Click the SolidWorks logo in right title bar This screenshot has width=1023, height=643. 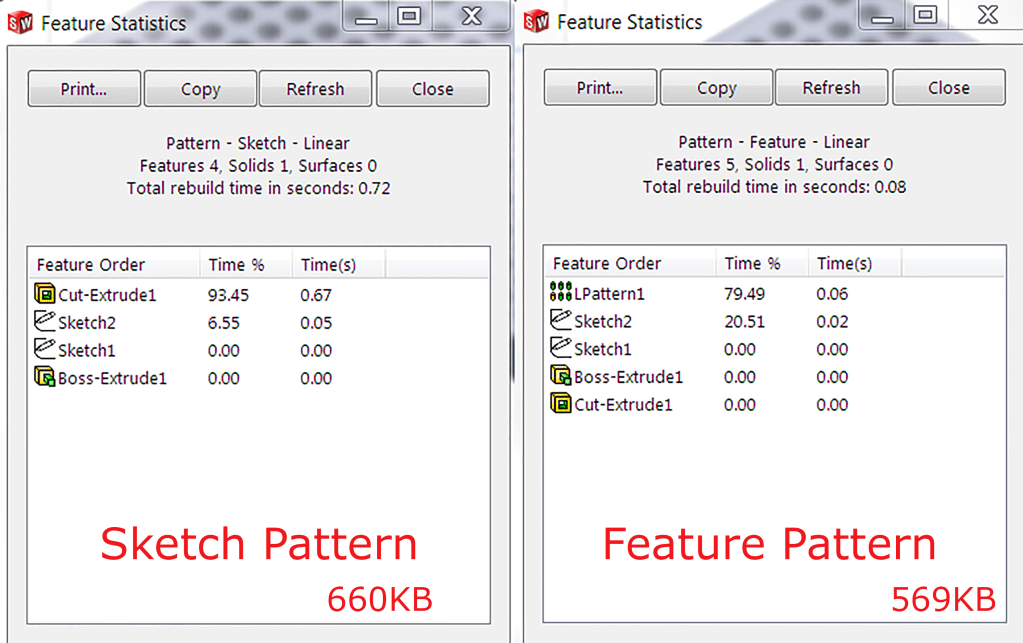[x=534, y=20]
